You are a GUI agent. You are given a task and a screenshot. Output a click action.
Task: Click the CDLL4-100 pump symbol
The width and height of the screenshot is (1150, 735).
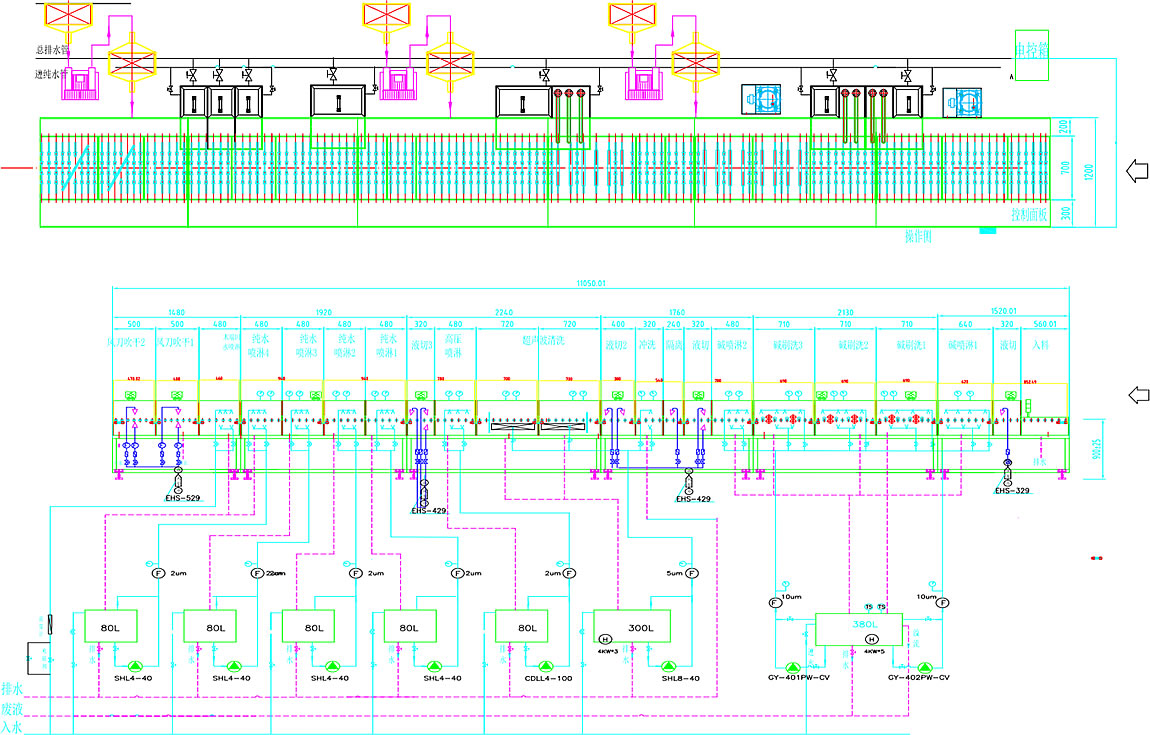coord(545,665)
